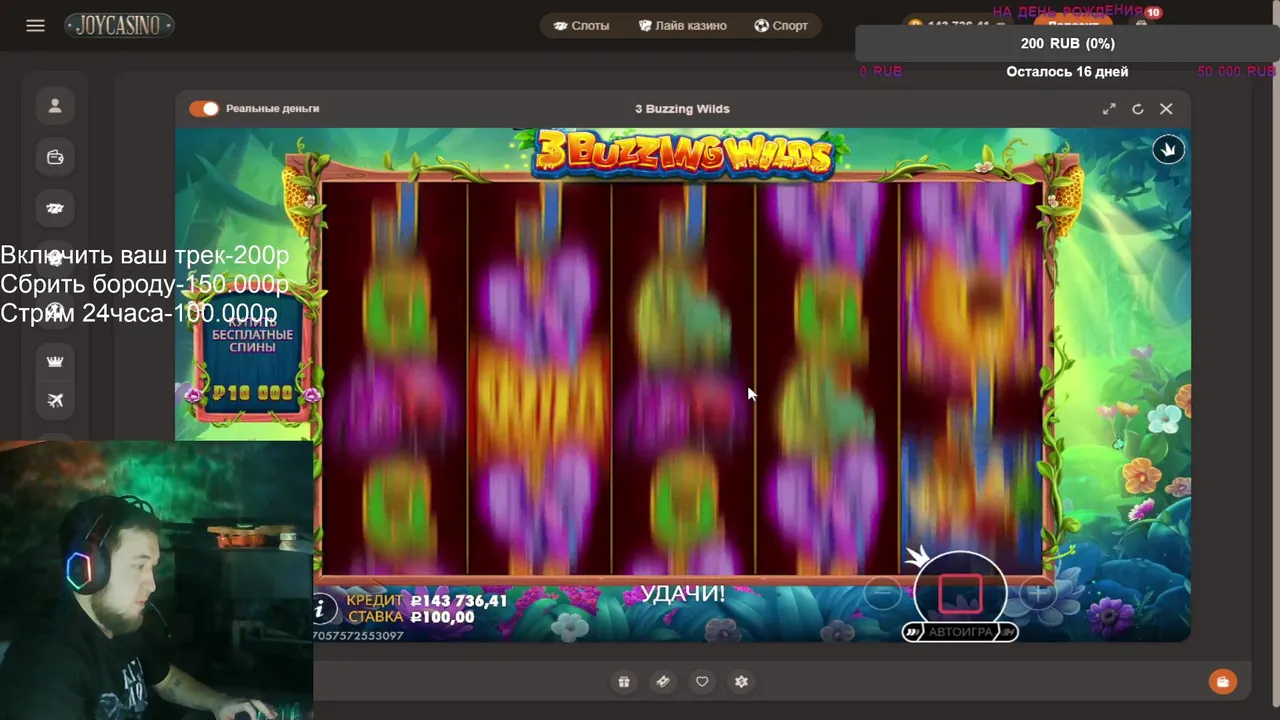Open the game info i icon

point(322,608)
